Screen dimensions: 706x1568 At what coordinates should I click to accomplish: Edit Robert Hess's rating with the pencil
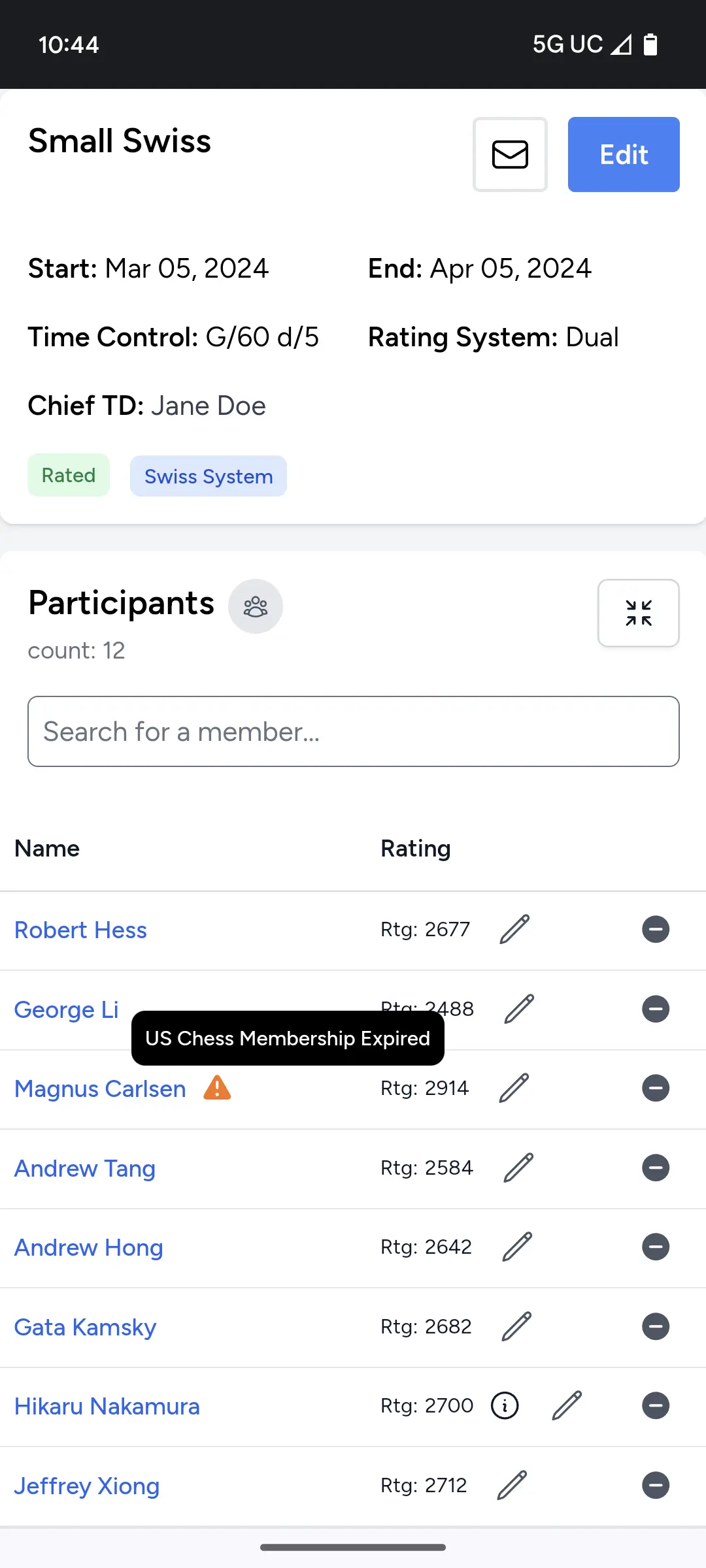pos(514,929)
